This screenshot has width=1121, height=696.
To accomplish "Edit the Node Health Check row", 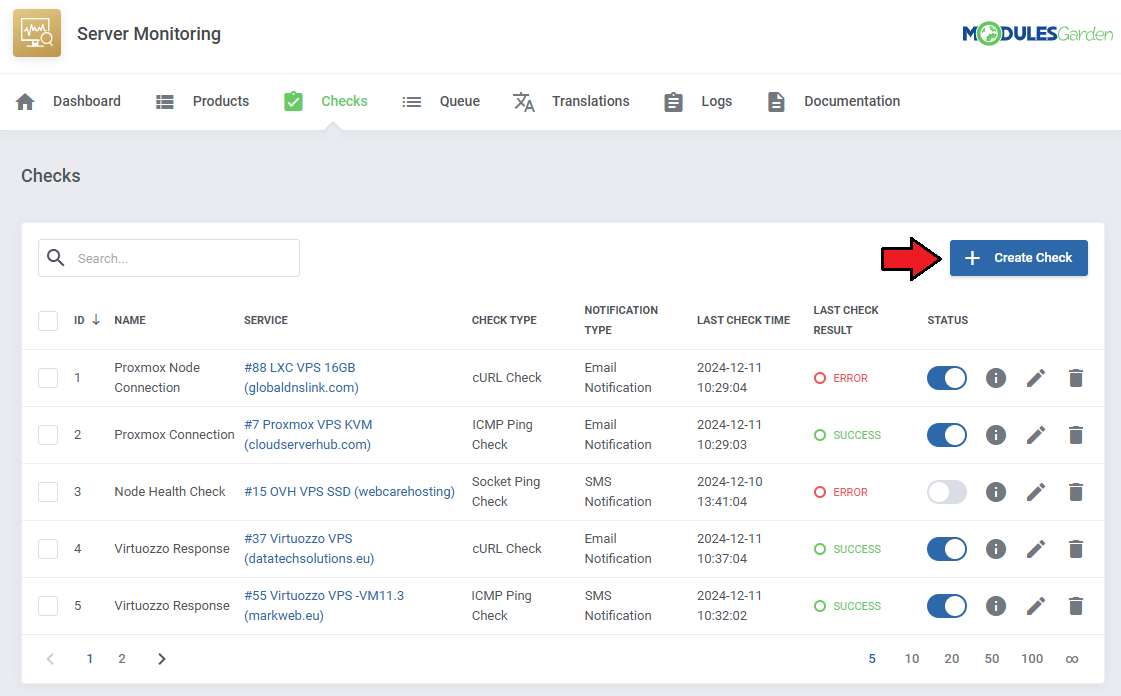I will 1036,492.
